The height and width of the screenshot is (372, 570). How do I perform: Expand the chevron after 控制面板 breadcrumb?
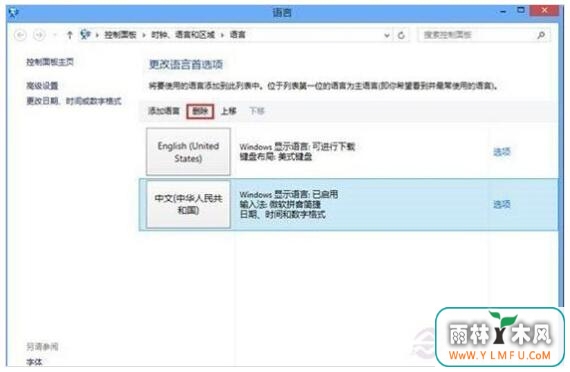144,35
